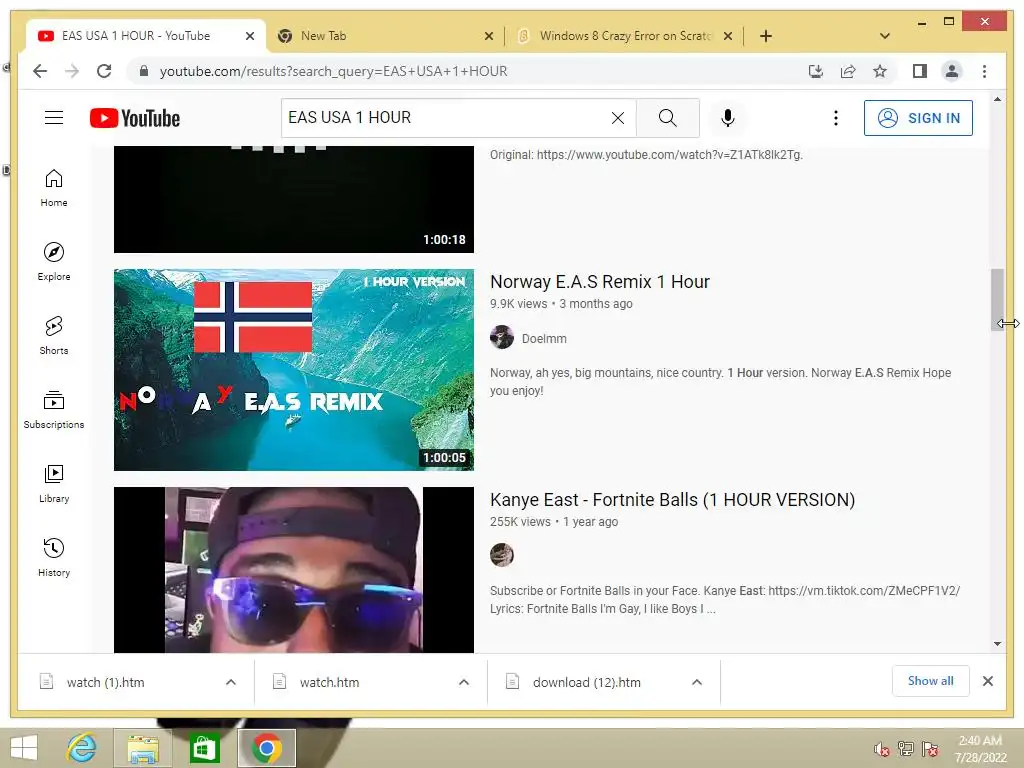The width and height of the screenshot is (1024, 768).
Task: Click the muted volume tray icon
Action: (x=882, y=749)
